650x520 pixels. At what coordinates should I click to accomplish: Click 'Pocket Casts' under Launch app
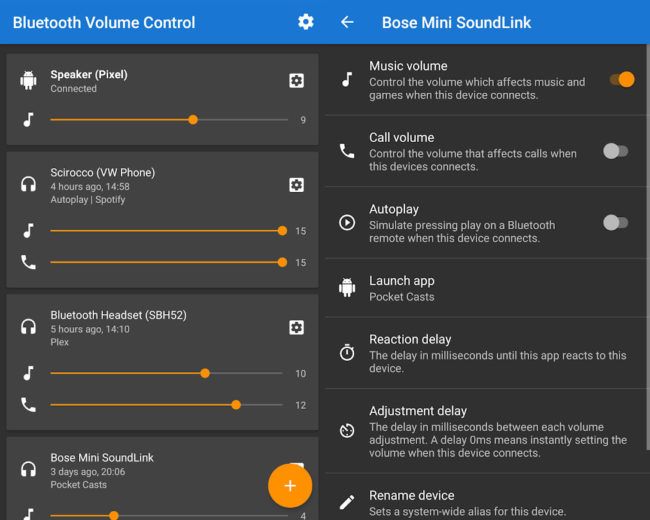[x=402, y=297]
